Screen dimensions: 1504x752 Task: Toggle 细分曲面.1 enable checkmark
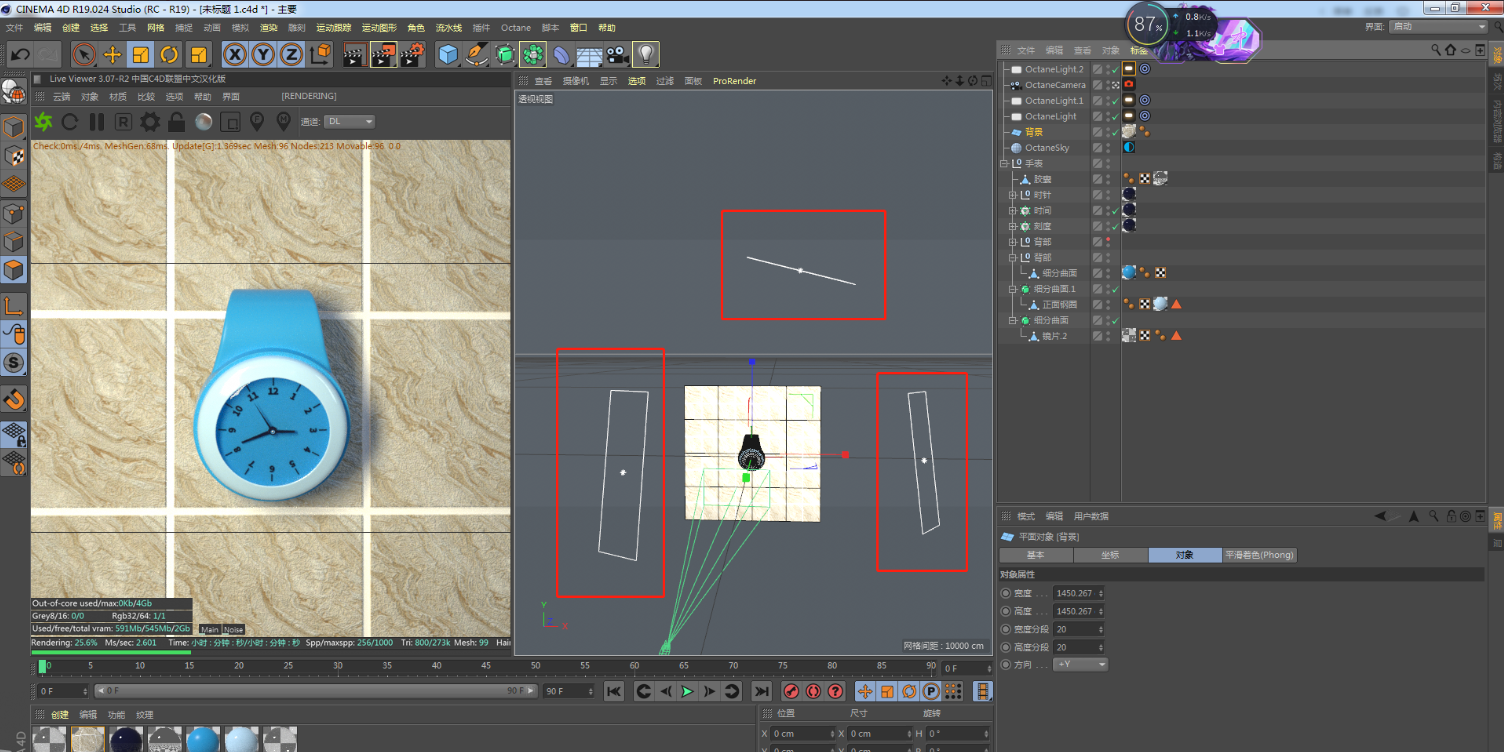pos(1115,289)
